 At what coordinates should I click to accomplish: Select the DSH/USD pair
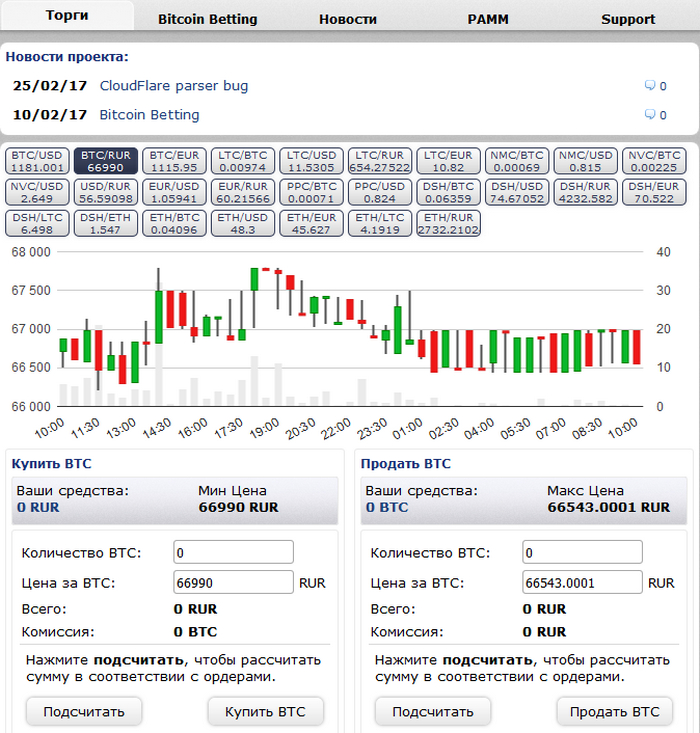tap(517, 192)
